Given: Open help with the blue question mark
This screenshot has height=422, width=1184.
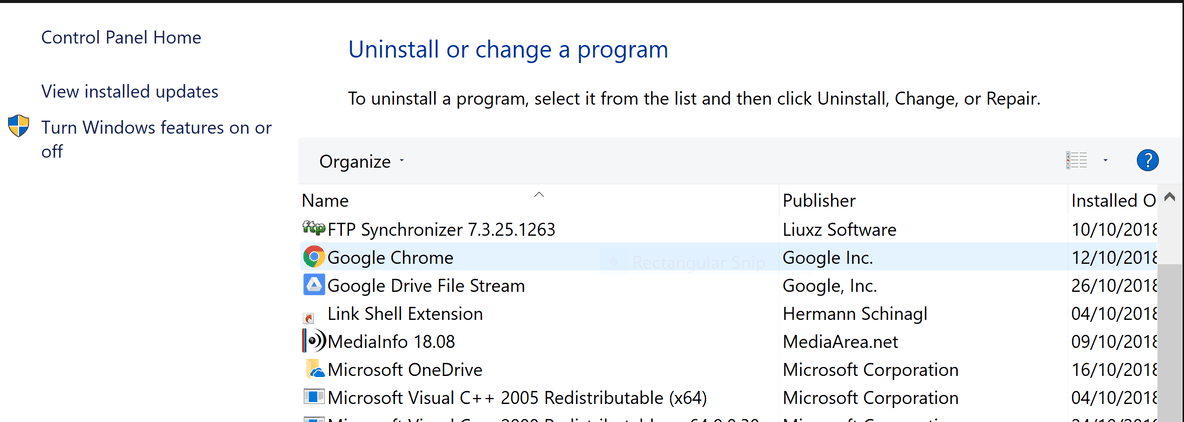Looking at the screenshot, I should (1147, 160).
